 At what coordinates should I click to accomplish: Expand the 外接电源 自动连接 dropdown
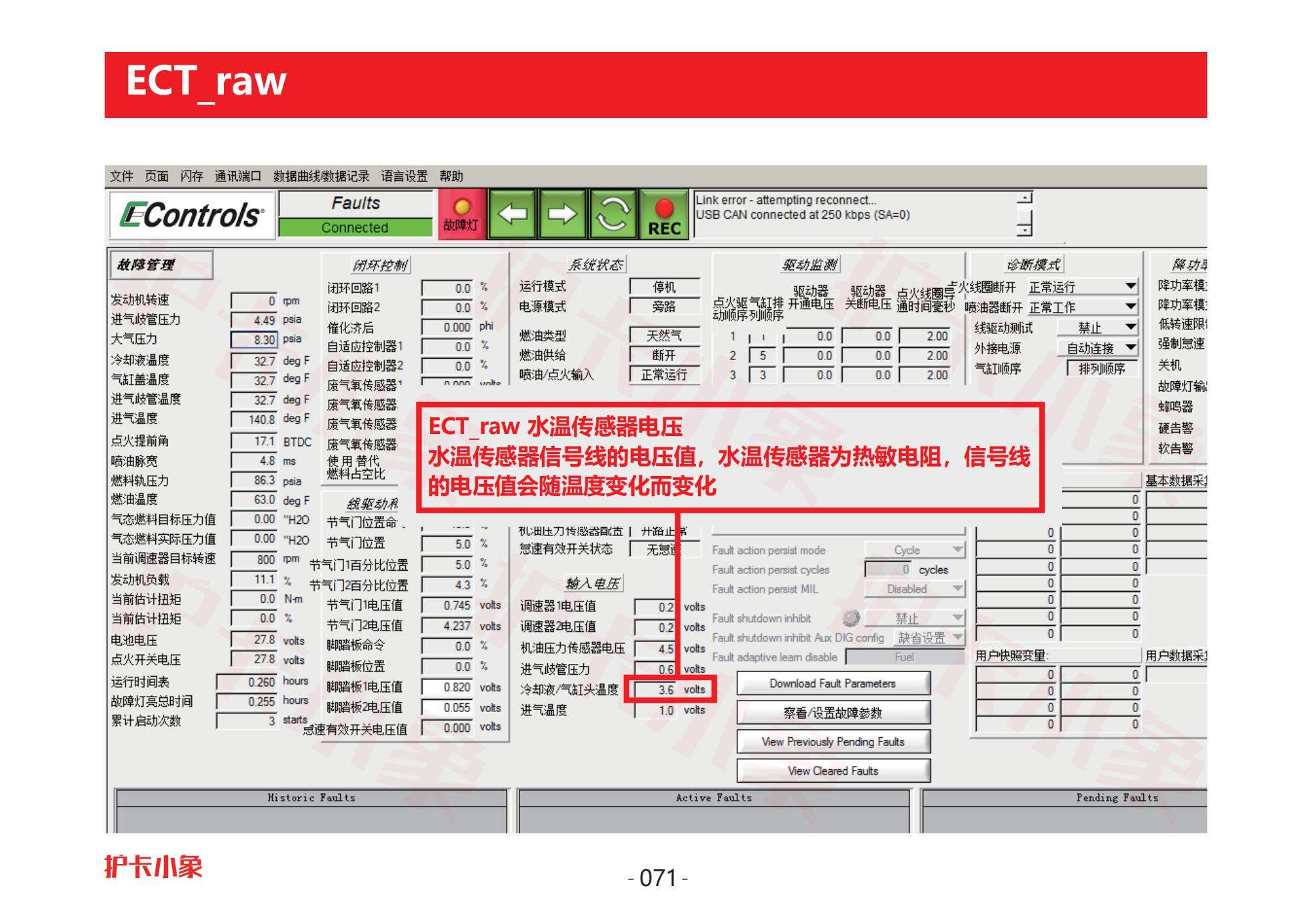click(x=1130, y=347)
